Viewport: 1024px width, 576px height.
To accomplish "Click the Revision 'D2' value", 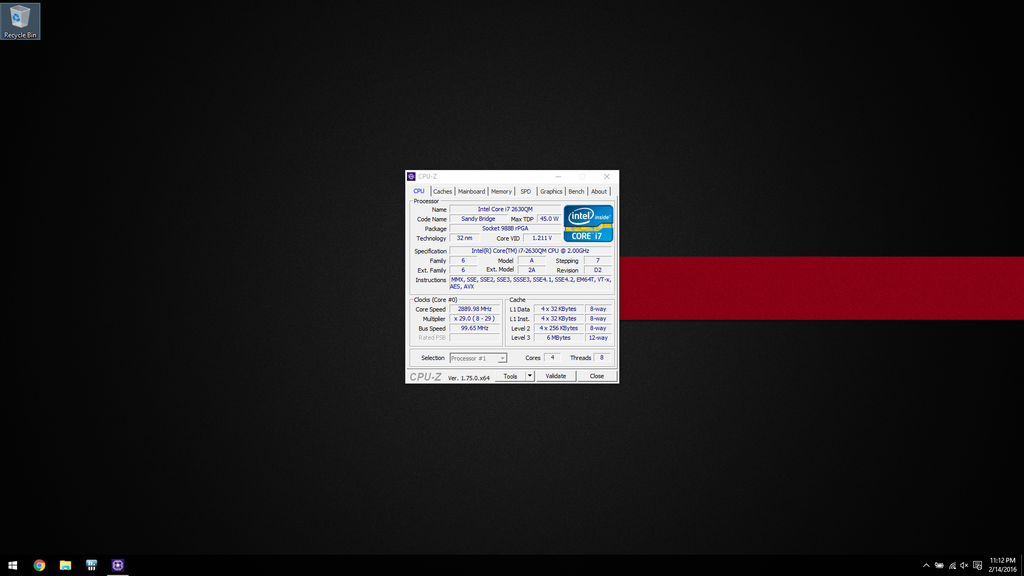I will 598,270.
